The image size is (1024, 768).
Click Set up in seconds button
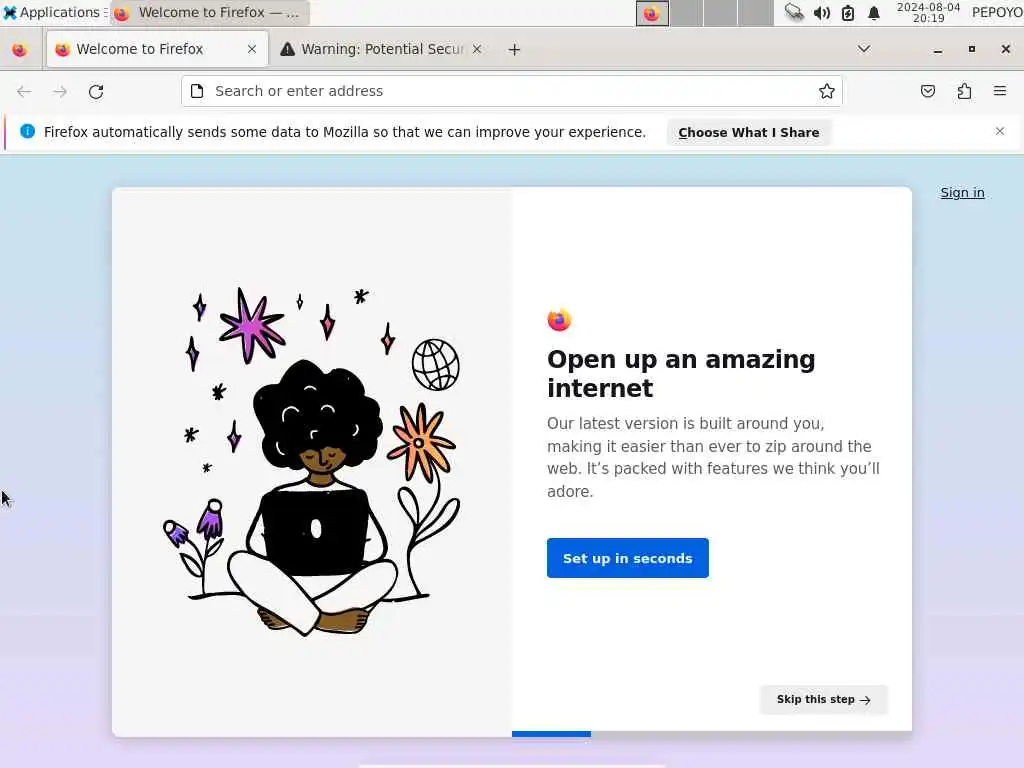628,558
